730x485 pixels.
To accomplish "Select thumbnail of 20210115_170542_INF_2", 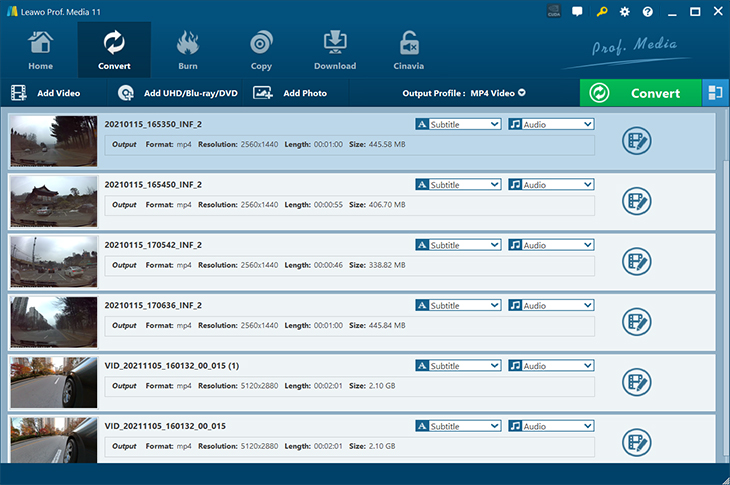I will click(54, 262).
